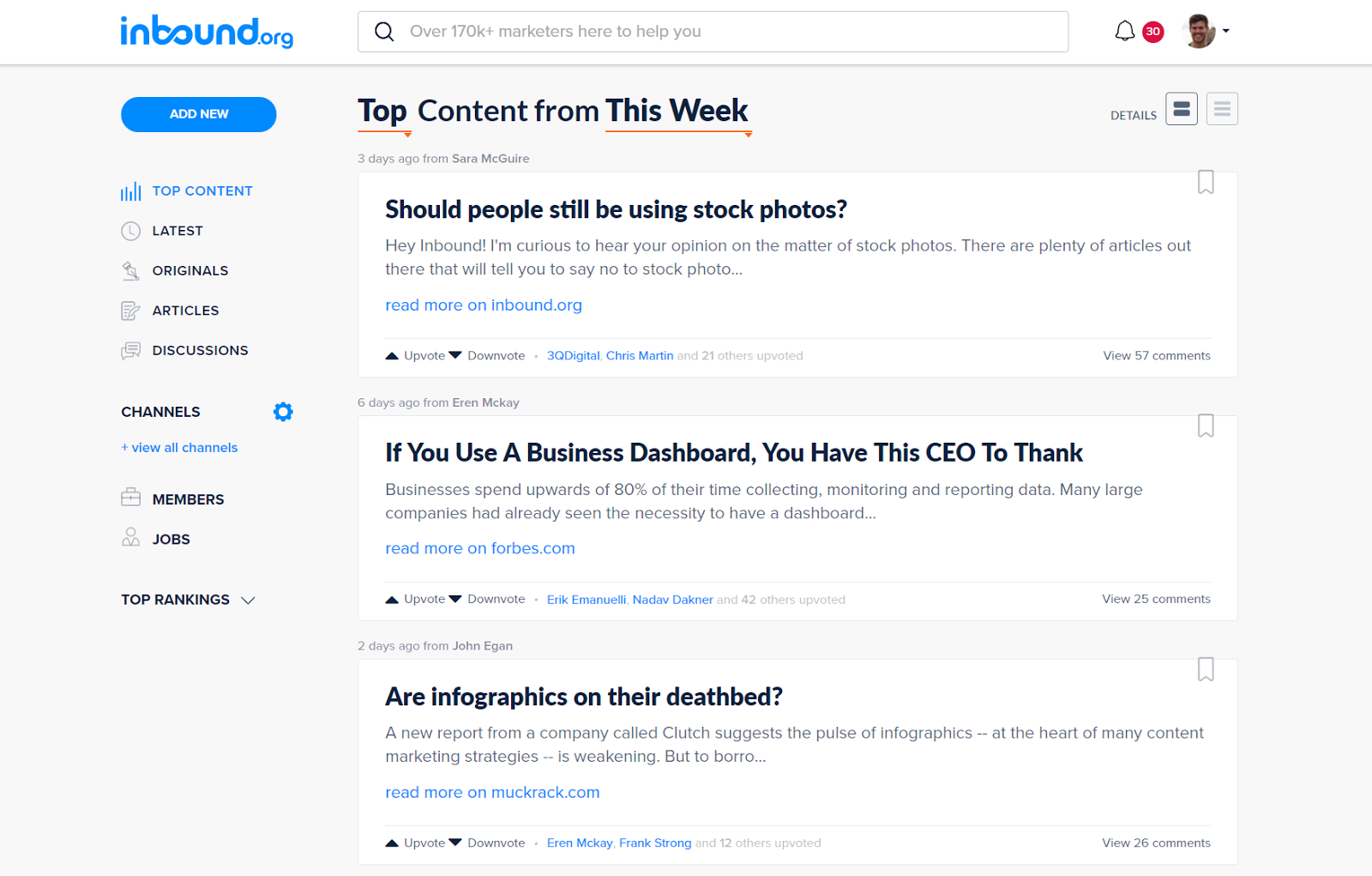Screen dimensions: 1372x876
Task: Downvote the infographics deathbed post
Action: click(487, 843)
